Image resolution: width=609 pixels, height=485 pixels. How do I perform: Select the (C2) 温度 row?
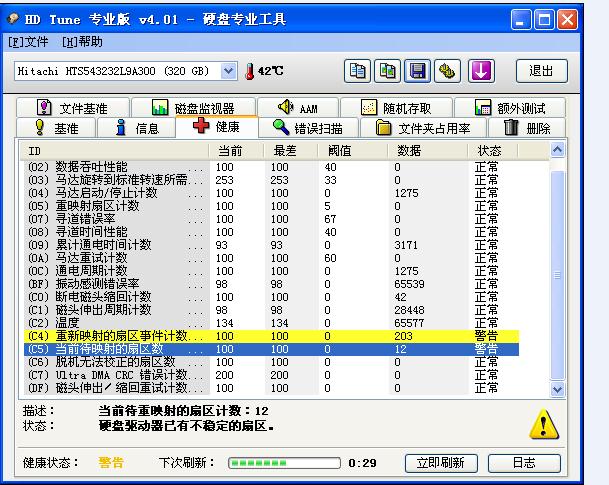click(x=271, y=323)
